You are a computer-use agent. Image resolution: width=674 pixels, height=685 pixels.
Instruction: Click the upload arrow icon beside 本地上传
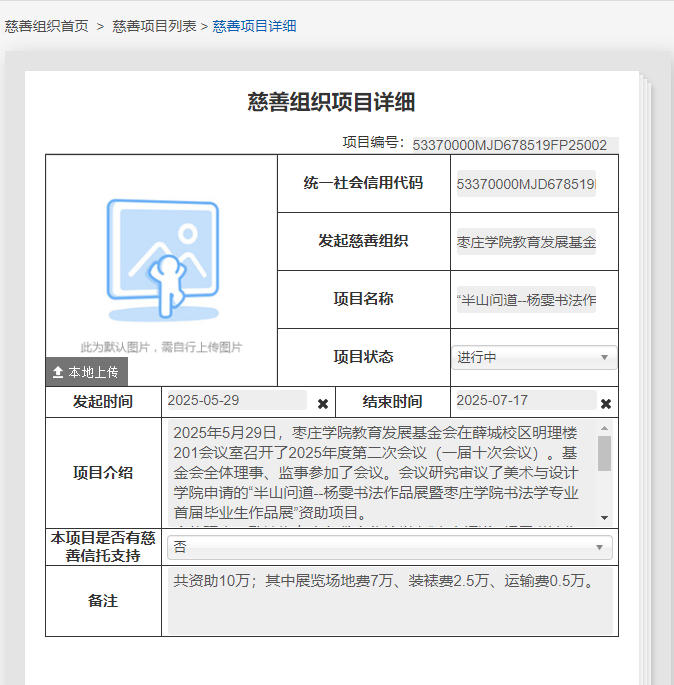(x=58, y=372)
